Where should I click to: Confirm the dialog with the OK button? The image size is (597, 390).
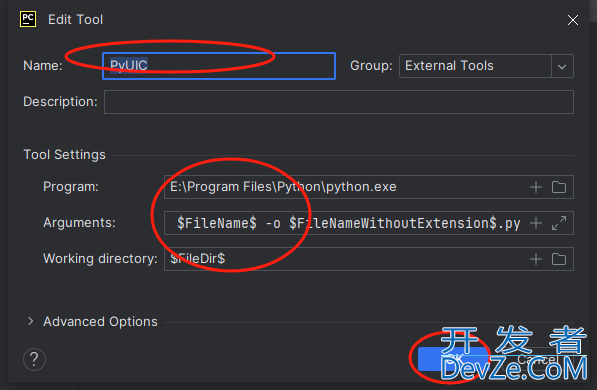(453, 359)
